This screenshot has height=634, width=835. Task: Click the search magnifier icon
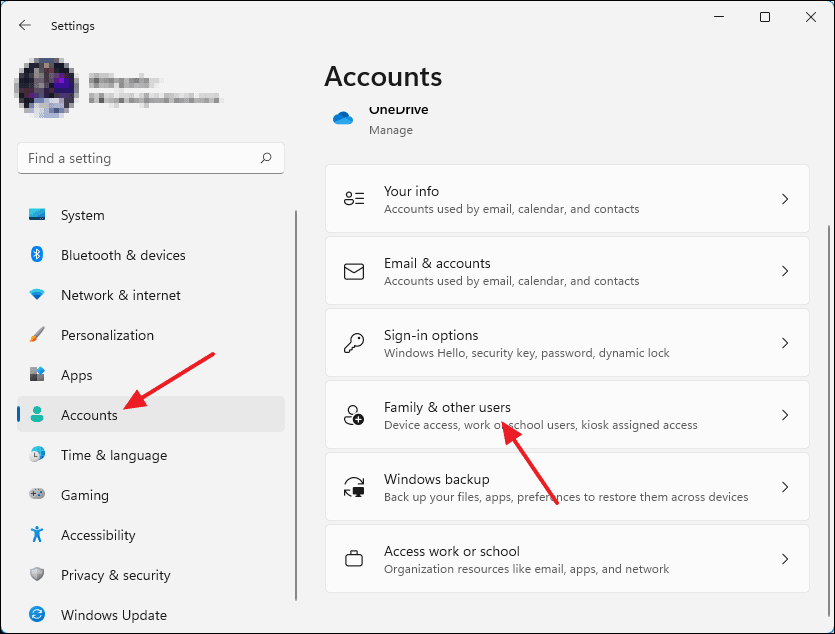pos(266,158)
